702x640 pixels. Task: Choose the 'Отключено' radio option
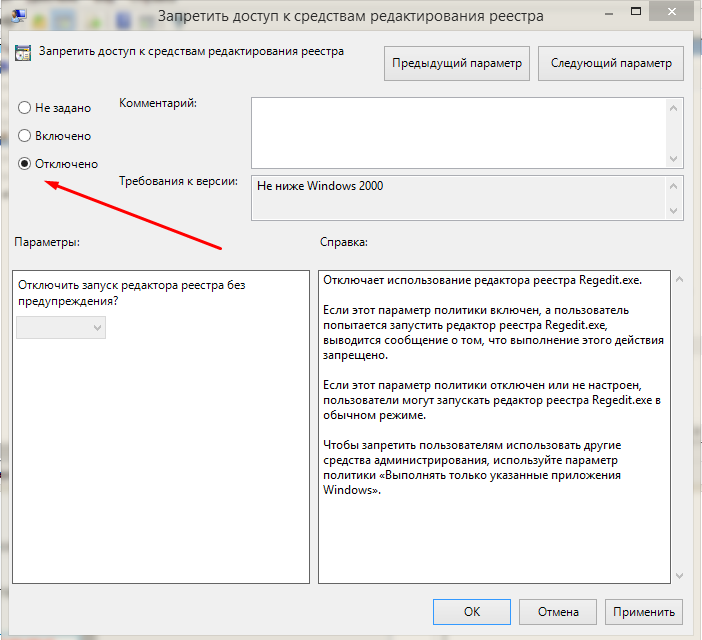[x=25, y=164]
